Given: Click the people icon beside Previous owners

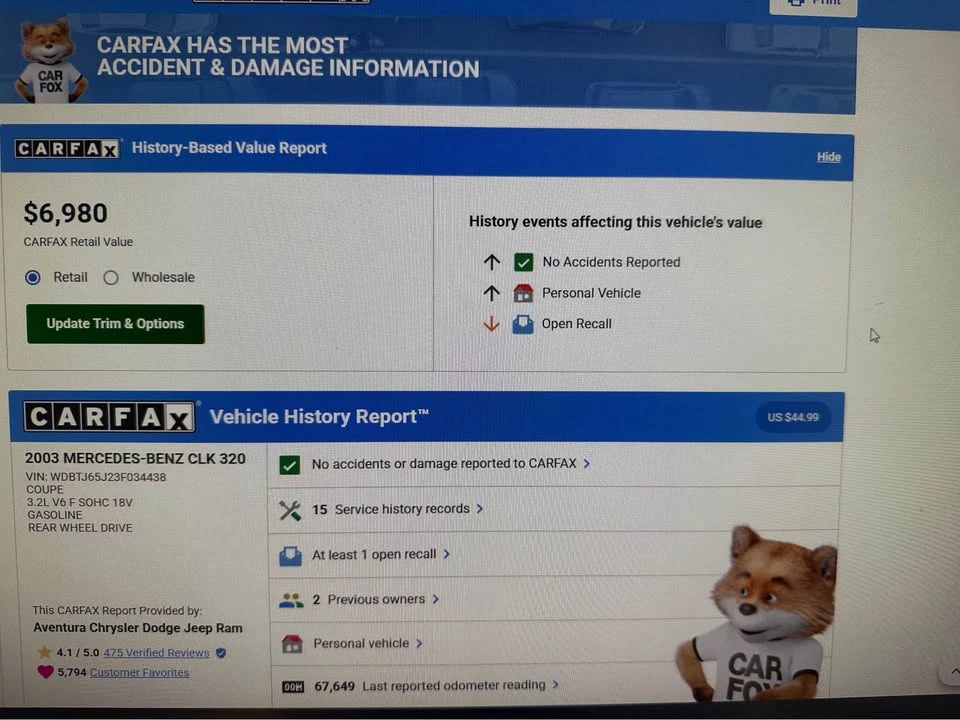Looking at the screenshot, I should [x=291, y=600].
